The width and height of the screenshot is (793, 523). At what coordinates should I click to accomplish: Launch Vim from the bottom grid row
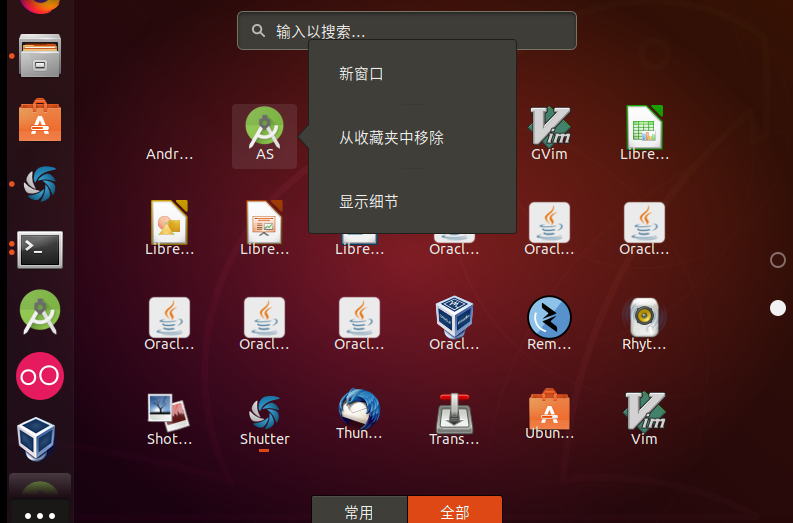(644, 419)
